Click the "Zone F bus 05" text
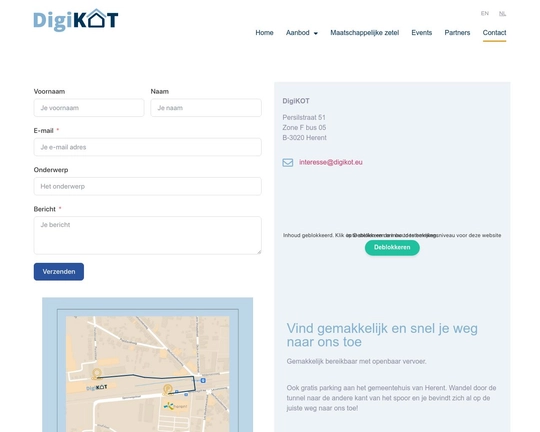Image resolution: width=540 pixels, height=432 pixels. 304,127
